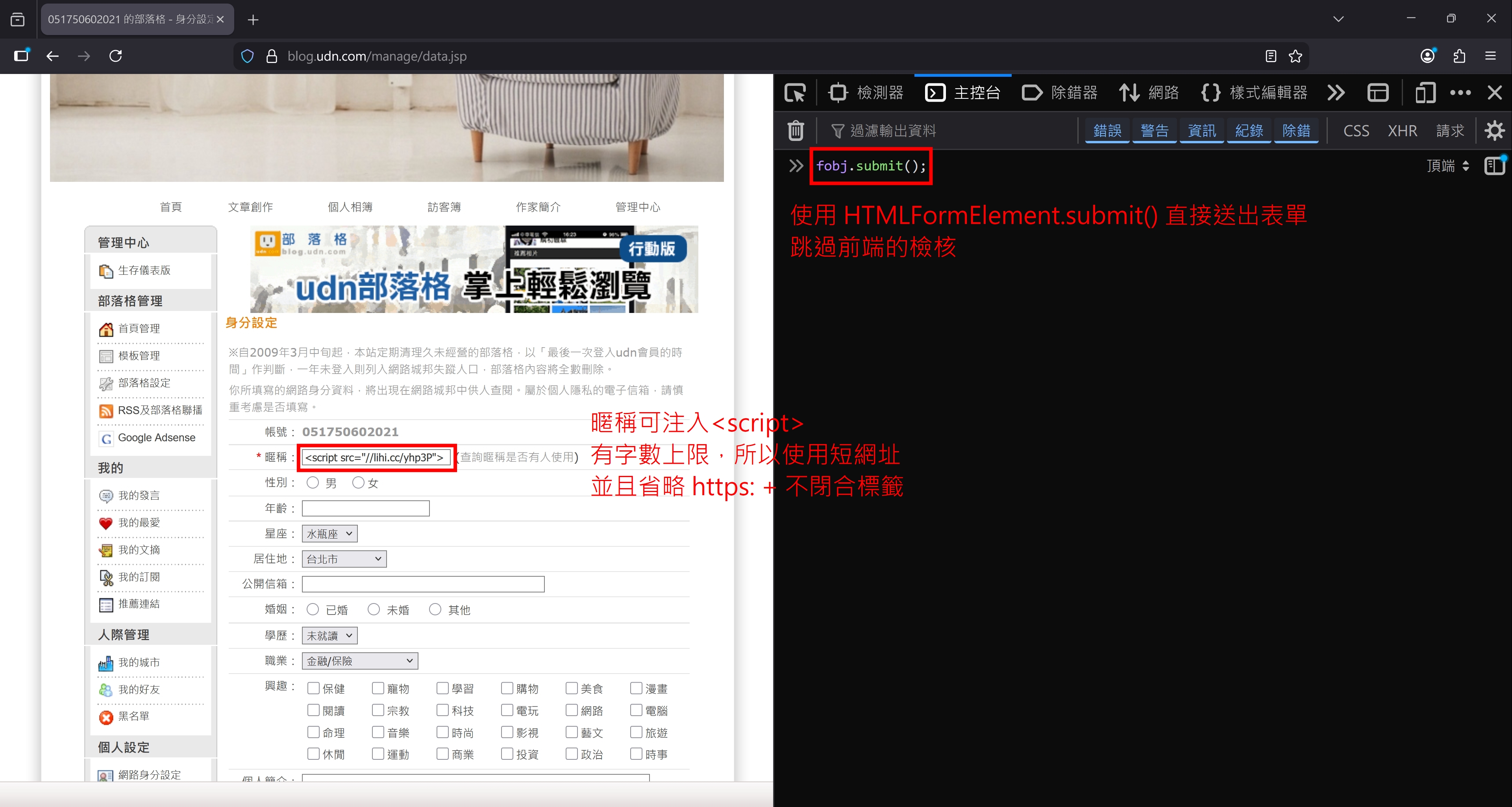This screenshot has width=1512, height=807.
Task: Open the DevTools frame selector icon
Action: pyautogui.click(x=1378, y=93)
